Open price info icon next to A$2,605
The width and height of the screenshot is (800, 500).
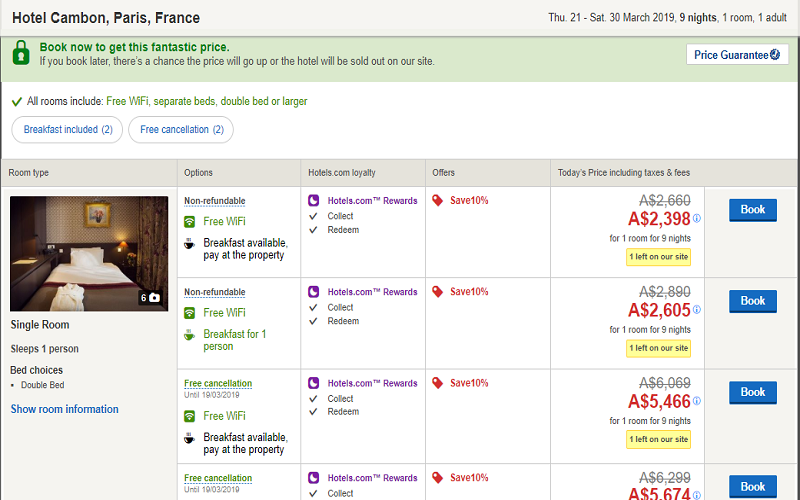click(x=697, y=310)
